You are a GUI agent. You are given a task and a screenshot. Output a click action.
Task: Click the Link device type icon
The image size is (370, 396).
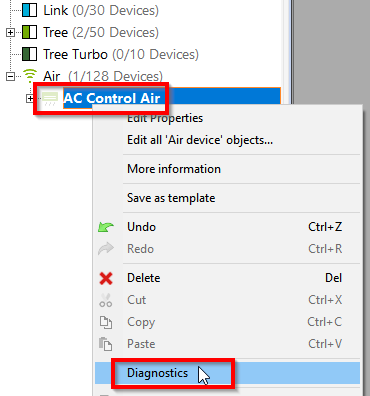[x=29, y=10]
